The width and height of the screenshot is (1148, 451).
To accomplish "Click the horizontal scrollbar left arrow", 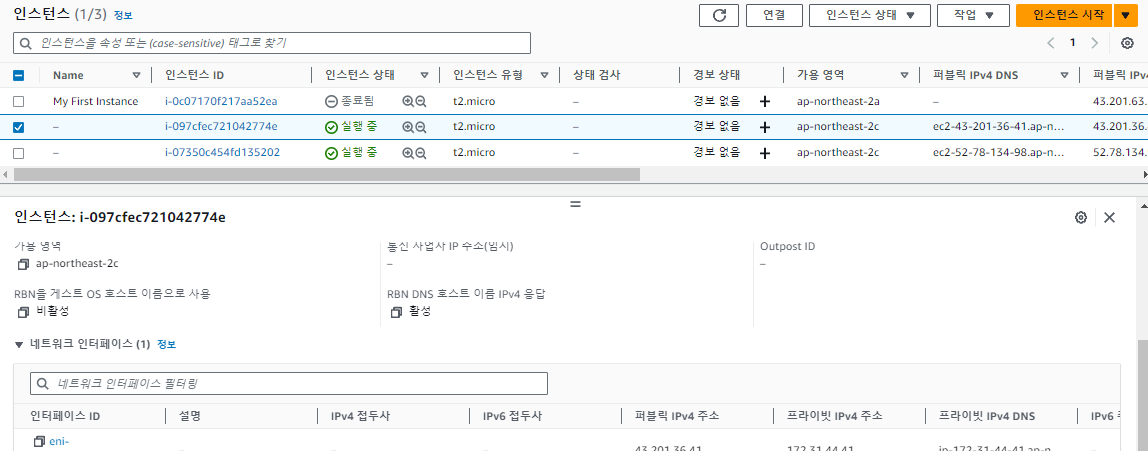I will click(x=4, y=175).
